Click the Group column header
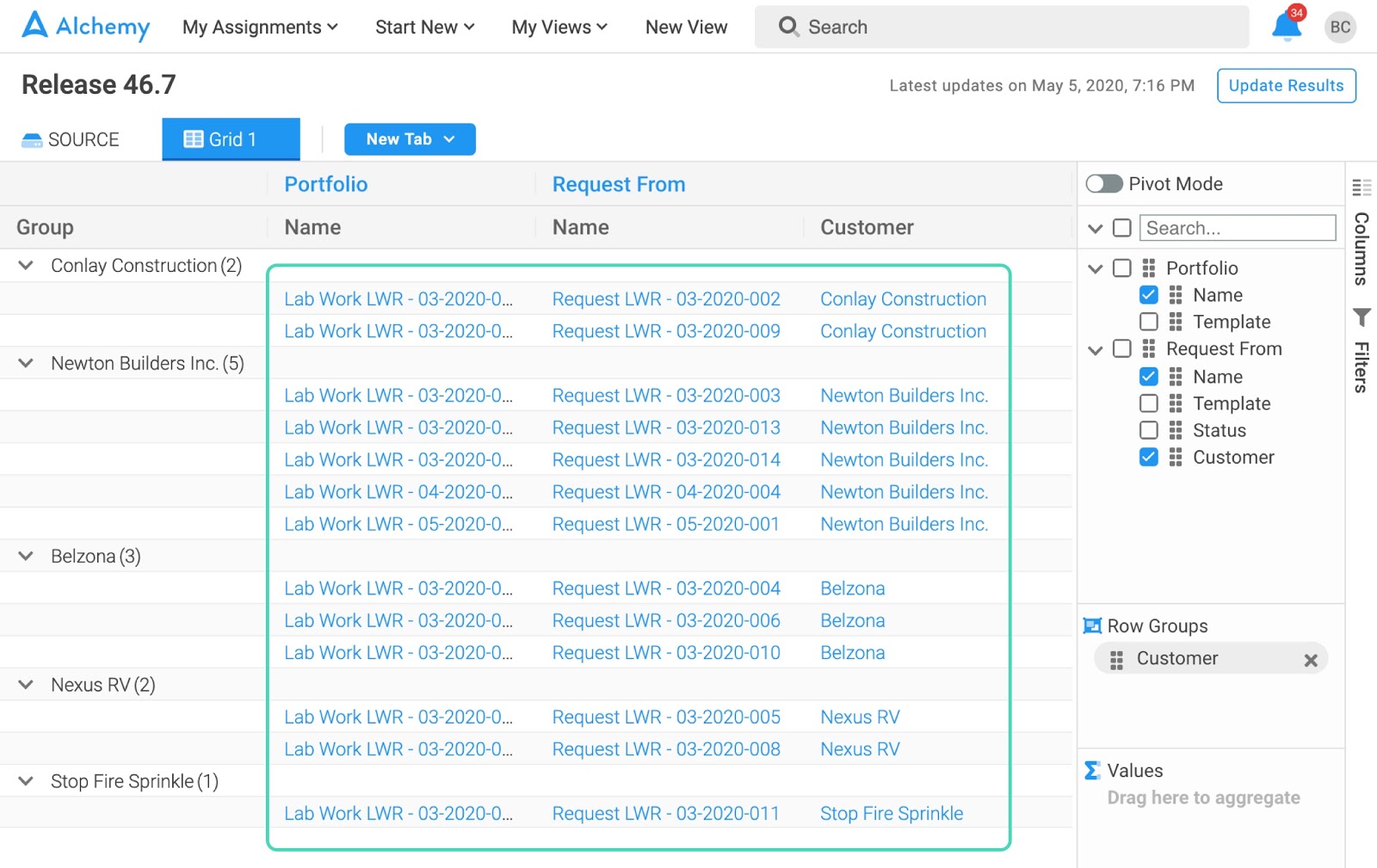The image size is (1377, 868). pos(45,227)
